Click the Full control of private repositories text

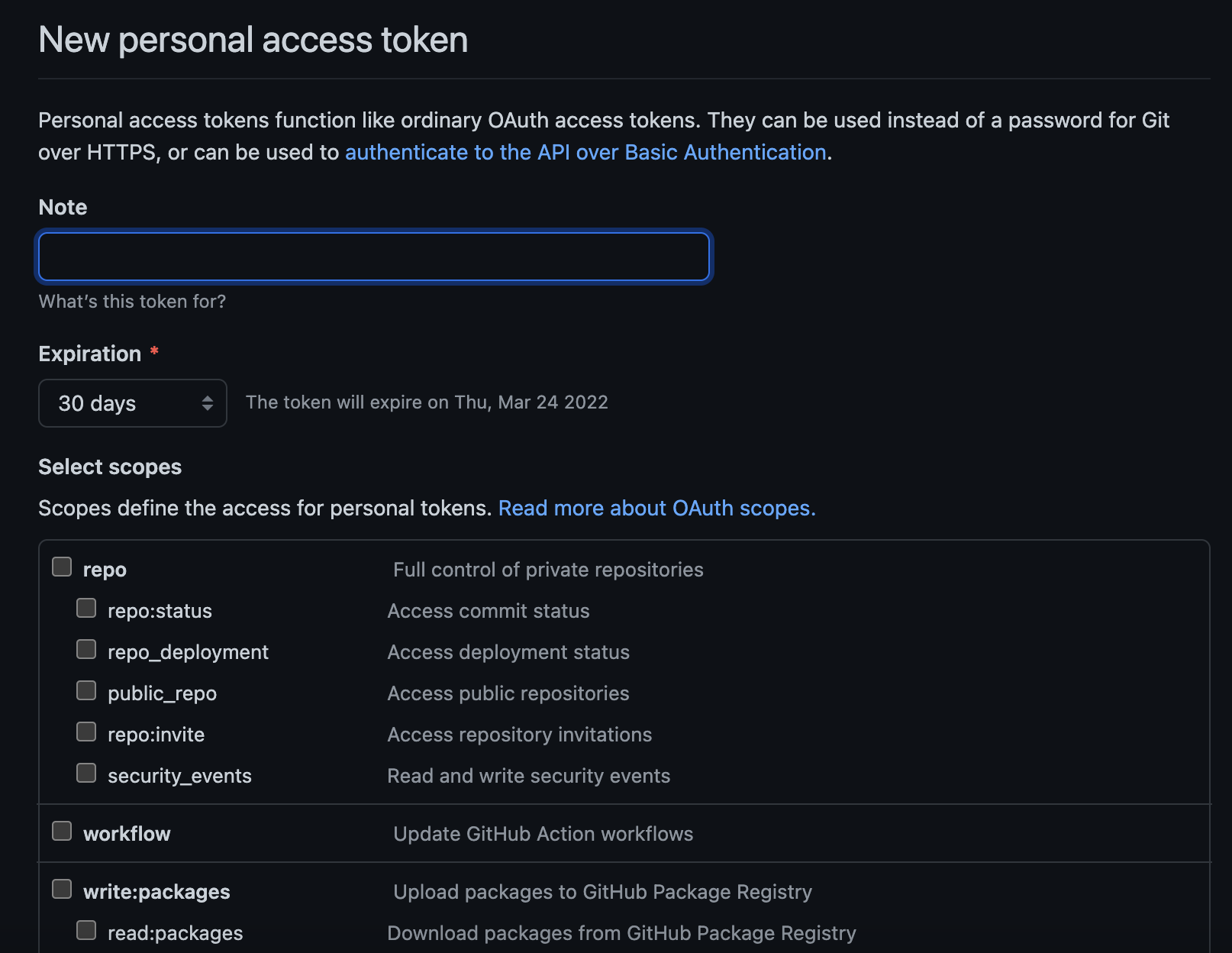click(x=548, y=569)
